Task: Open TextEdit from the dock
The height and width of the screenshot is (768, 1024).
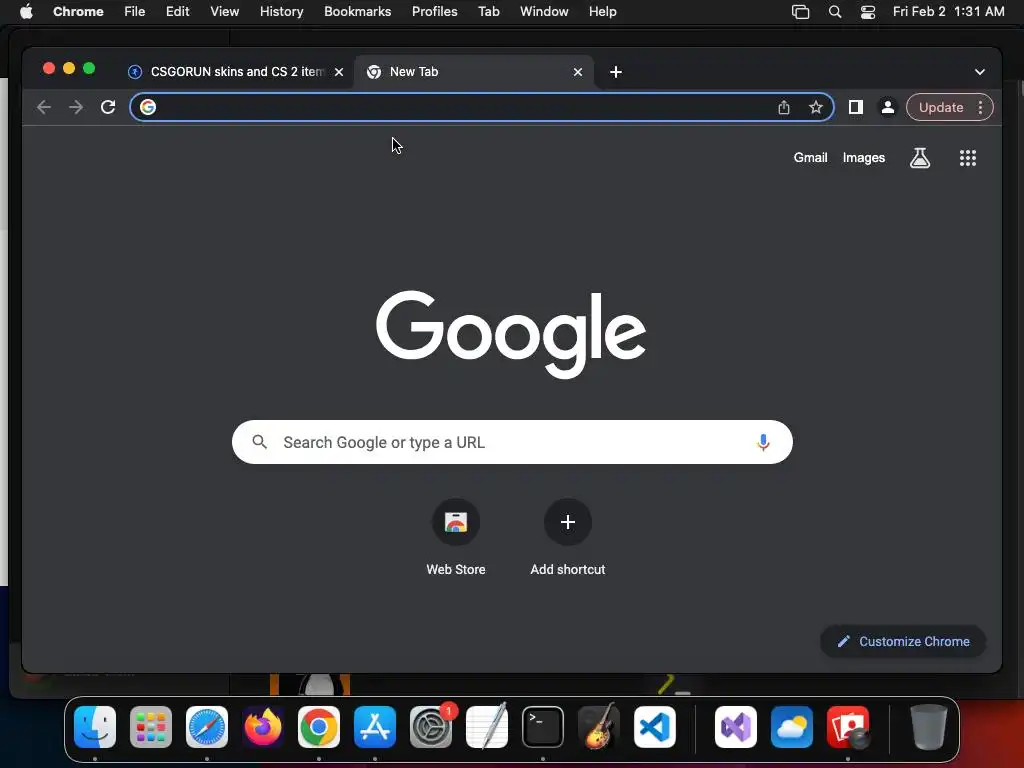Action: coord(487,727)
